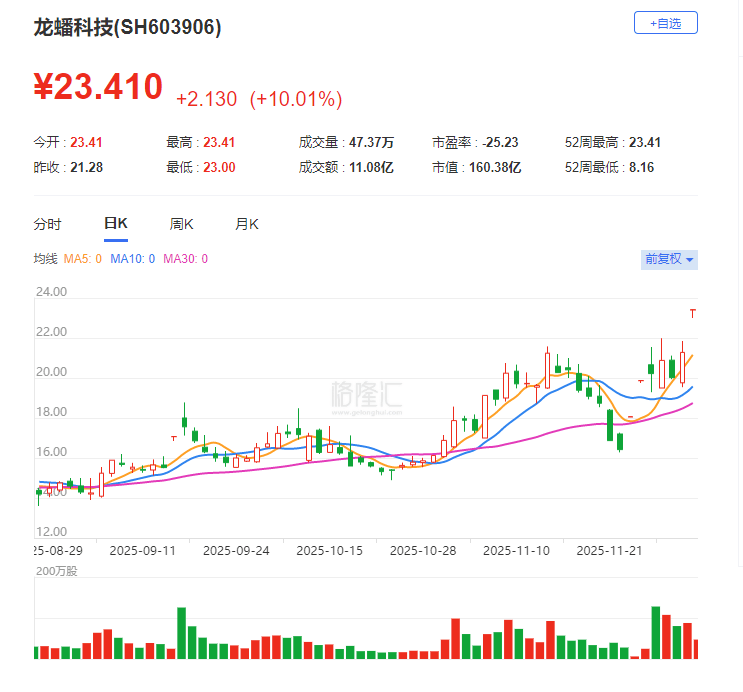Click the MA5: 0 indicator label
Image resolution: width=743 pixels, height=692 pixels.
pyautogui.click(x=82, y=259)
